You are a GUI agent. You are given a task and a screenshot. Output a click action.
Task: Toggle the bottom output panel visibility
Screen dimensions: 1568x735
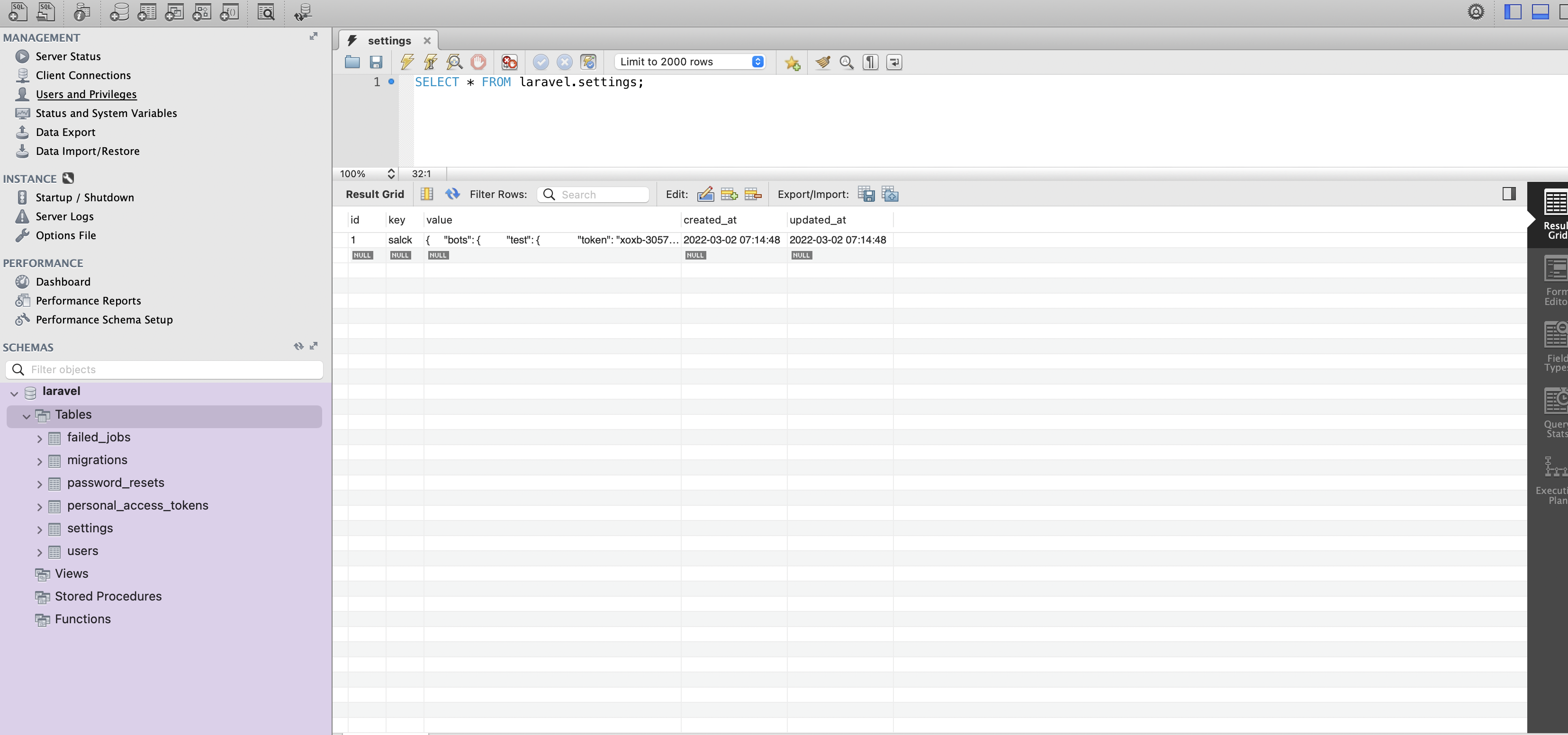coord(1540,11)
